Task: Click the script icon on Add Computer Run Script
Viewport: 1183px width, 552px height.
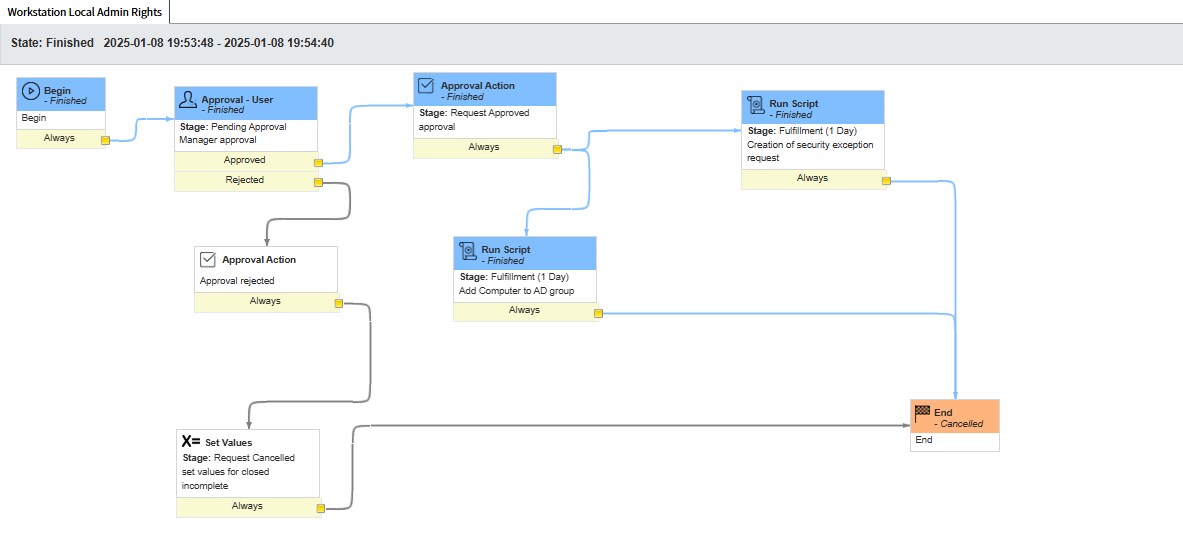Action: pos(467,250)
